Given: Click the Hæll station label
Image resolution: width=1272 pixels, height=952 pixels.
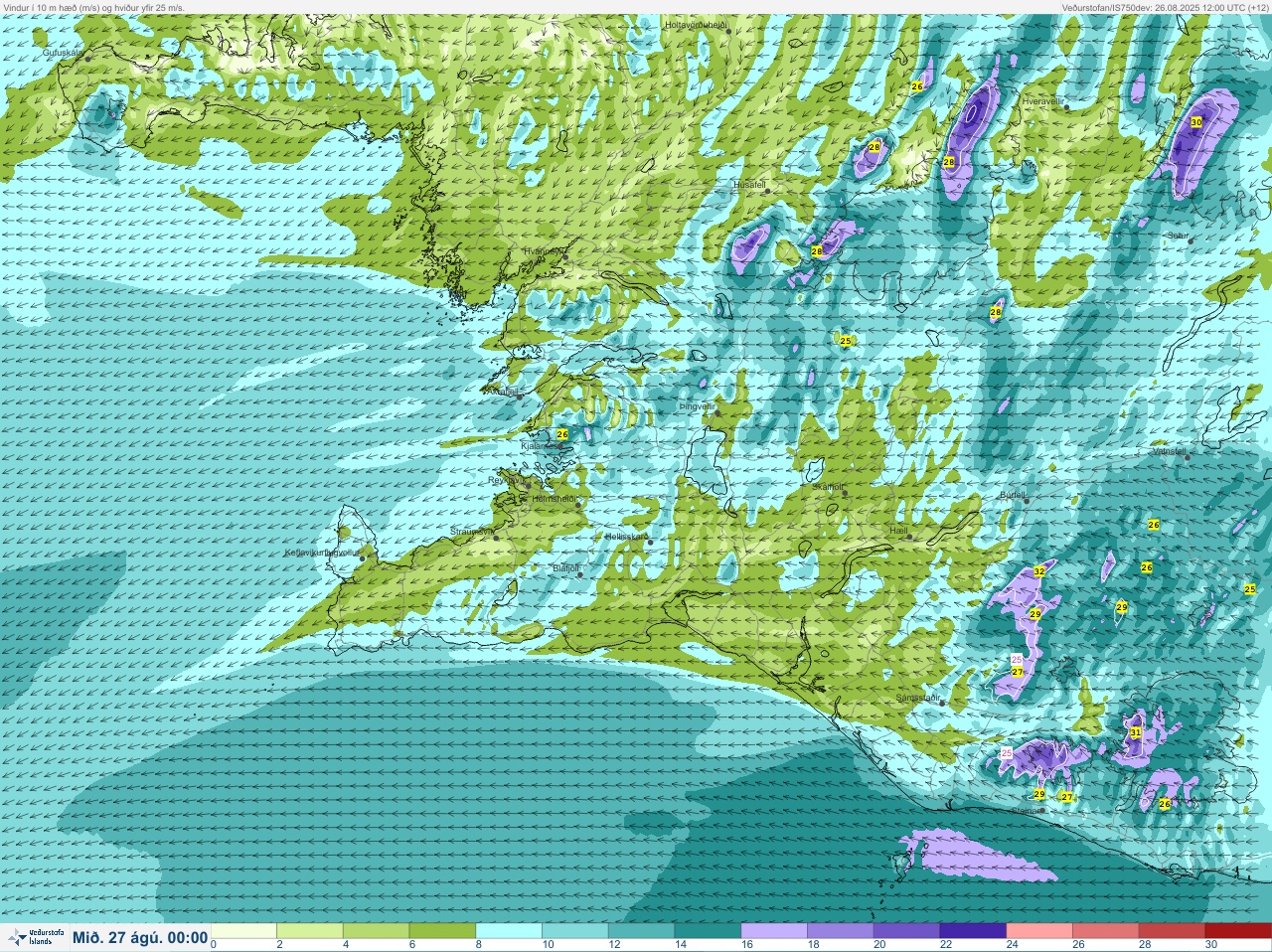Looking at the screenshot, I should 898,531.
